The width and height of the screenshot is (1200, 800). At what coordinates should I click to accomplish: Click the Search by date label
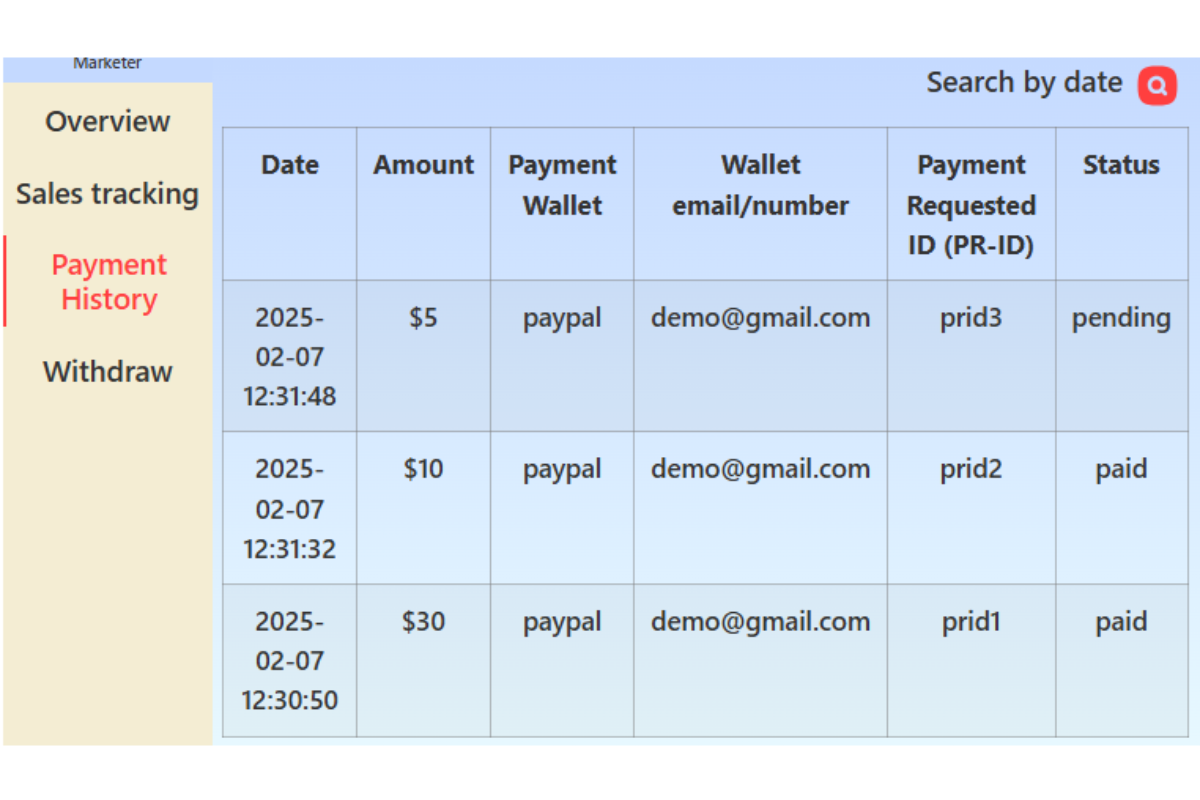(1024, 83)
